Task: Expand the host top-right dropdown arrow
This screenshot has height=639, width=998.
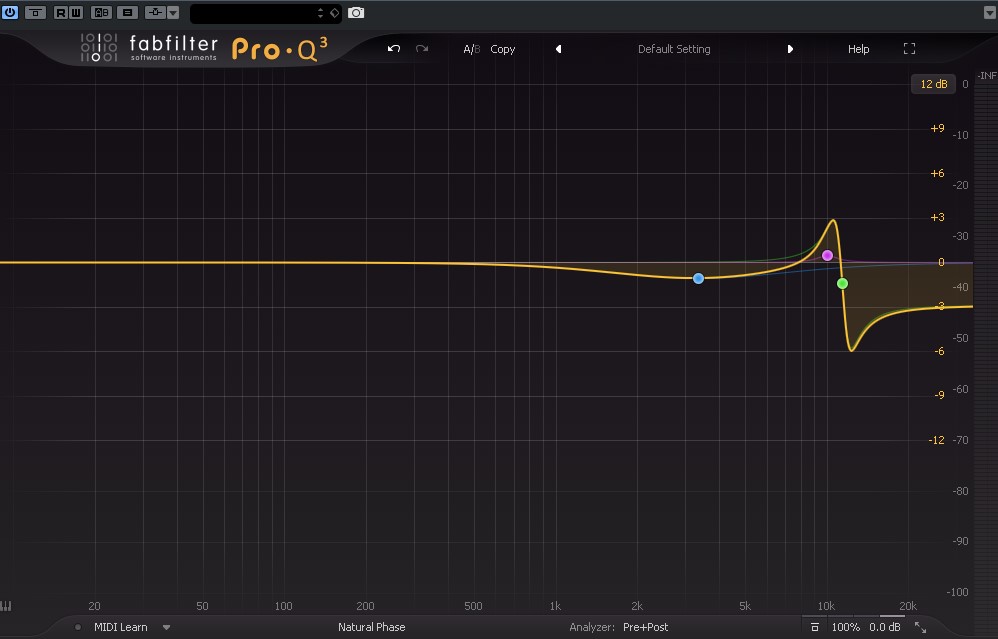Action: 988,13
